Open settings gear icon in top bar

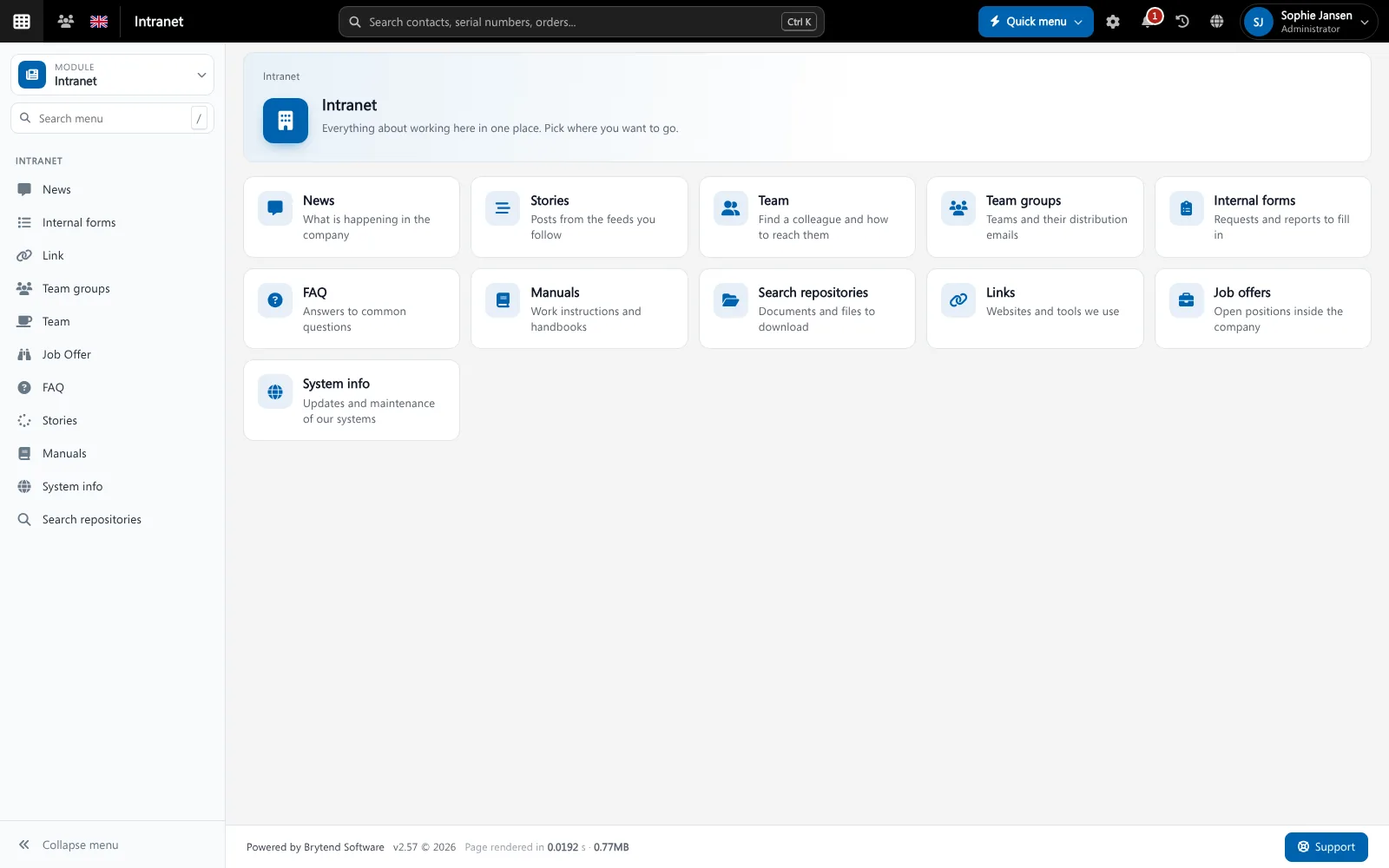click(x=1113, y=22)
